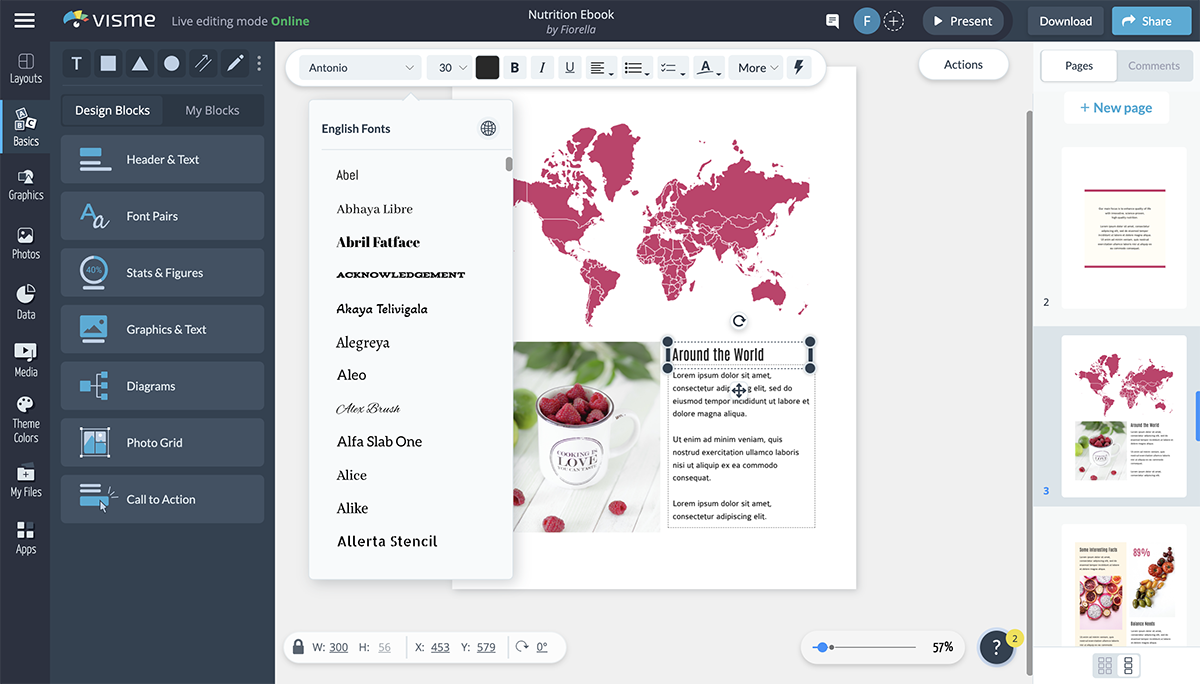Click the animation lightning bolt icon
Screen dimensions: 1200x684
[x=798, y=67]
